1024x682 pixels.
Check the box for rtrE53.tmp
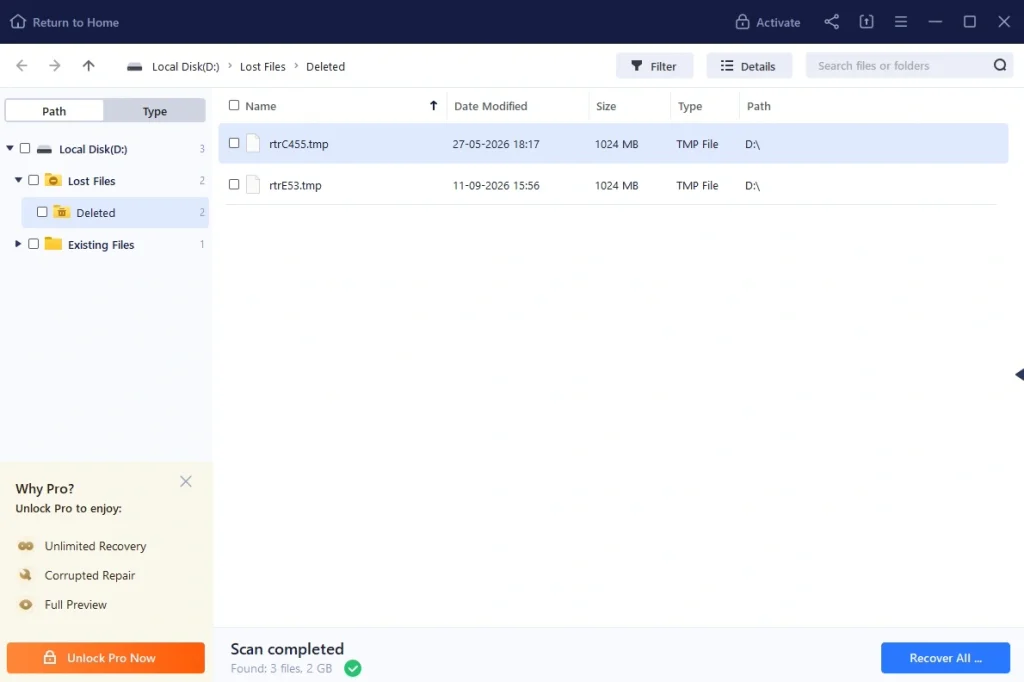pyautogui.click(x=234, y=185)
